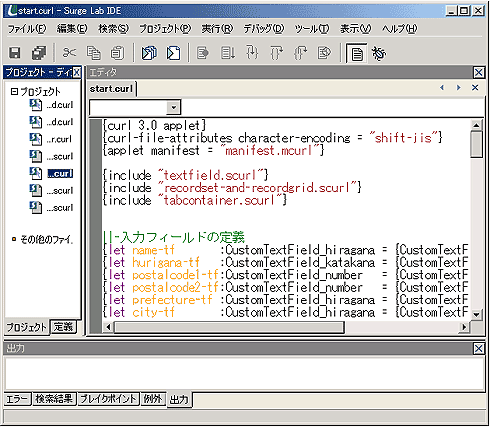
Task: Click the Save All toolbar icon
Action: 39,53
